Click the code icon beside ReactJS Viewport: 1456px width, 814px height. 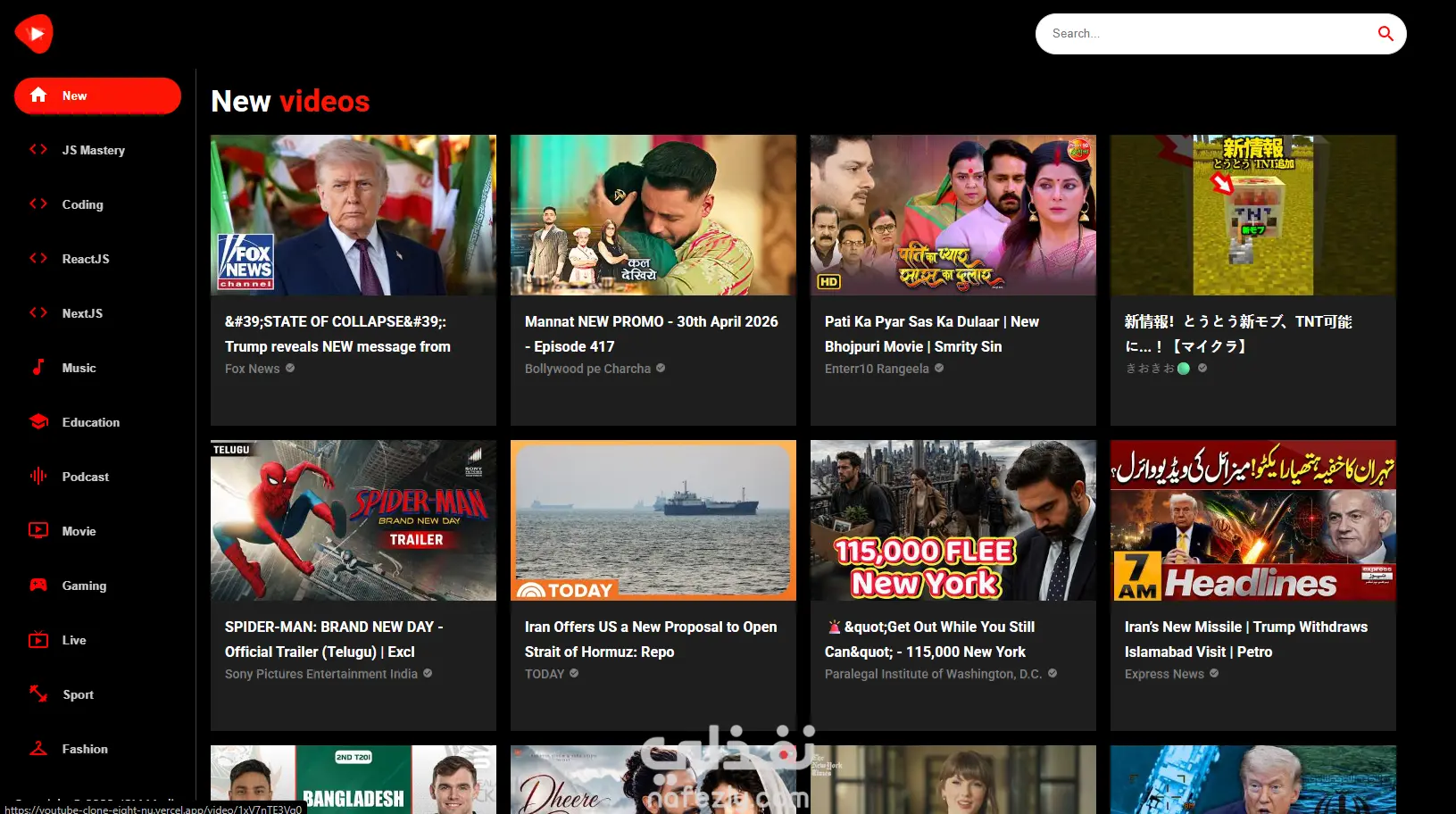point(38,259)
